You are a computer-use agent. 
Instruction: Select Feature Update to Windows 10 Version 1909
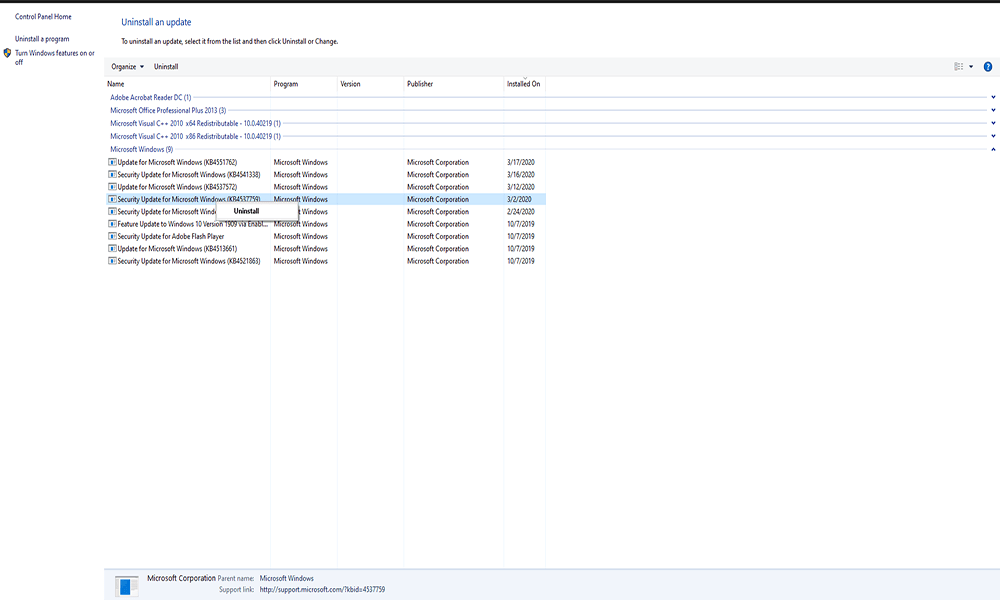pos(193,224)
